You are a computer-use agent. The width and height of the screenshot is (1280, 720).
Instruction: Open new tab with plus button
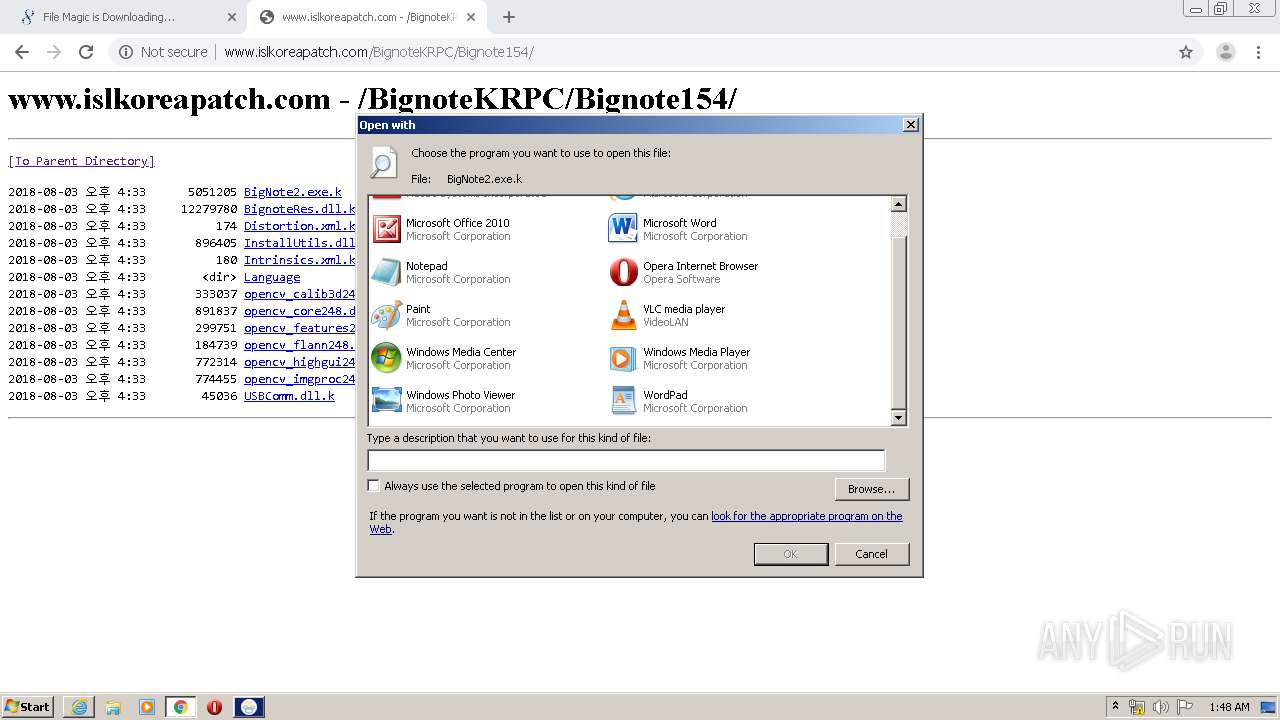509,17
